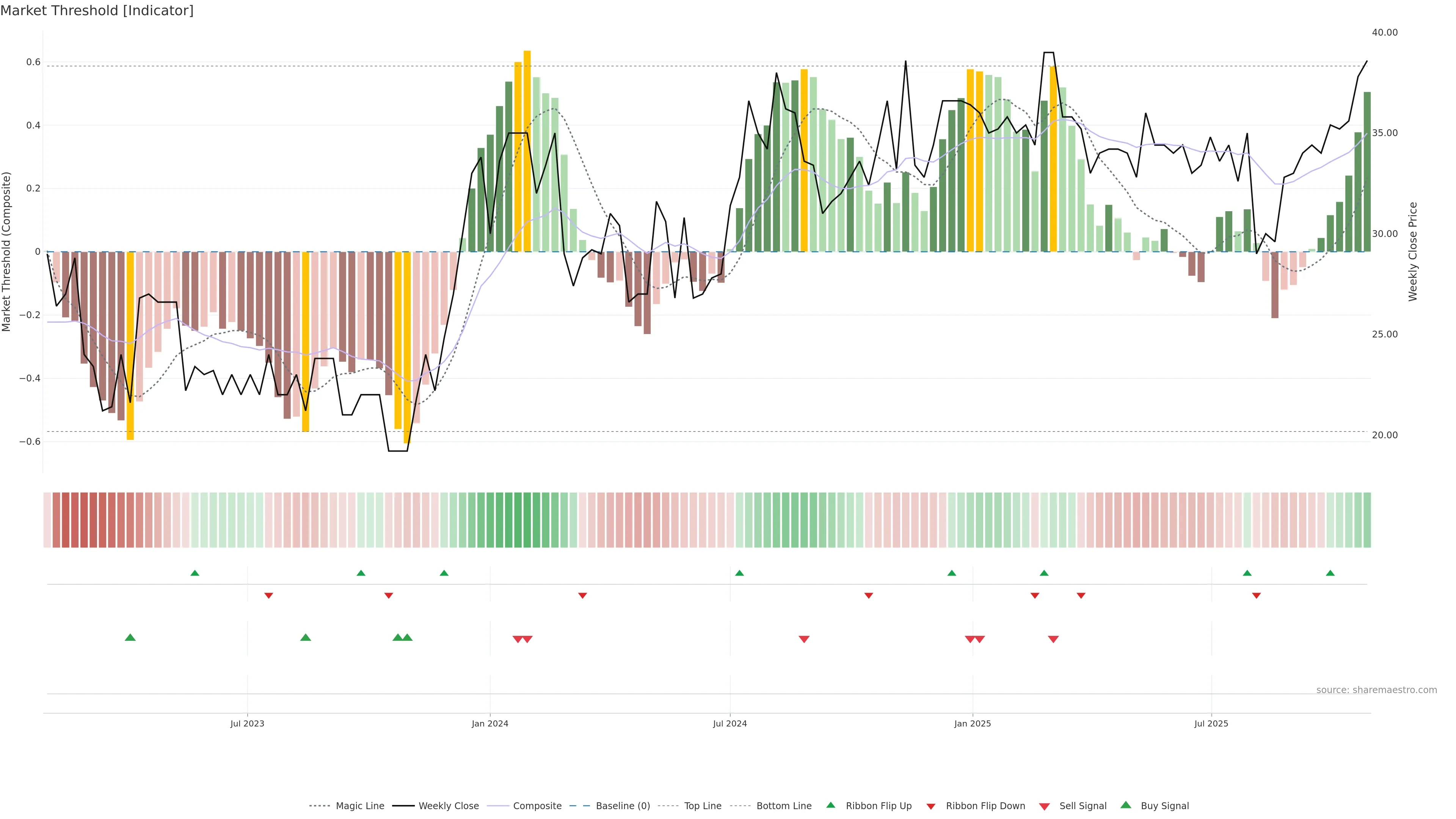Click the Market Threshold [Indicator] title

click(x=97, y=10)
